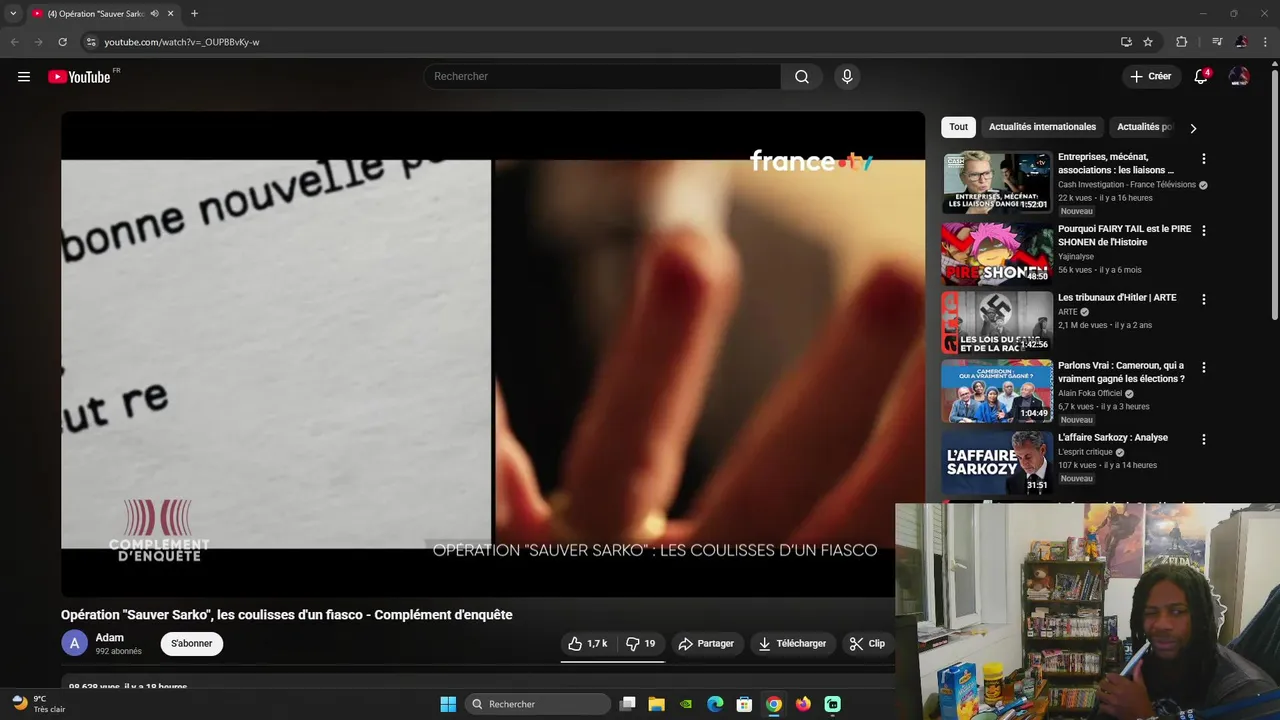Open a new browser tab
This screenshot has width=1280, height=720.
click(194, 14)
